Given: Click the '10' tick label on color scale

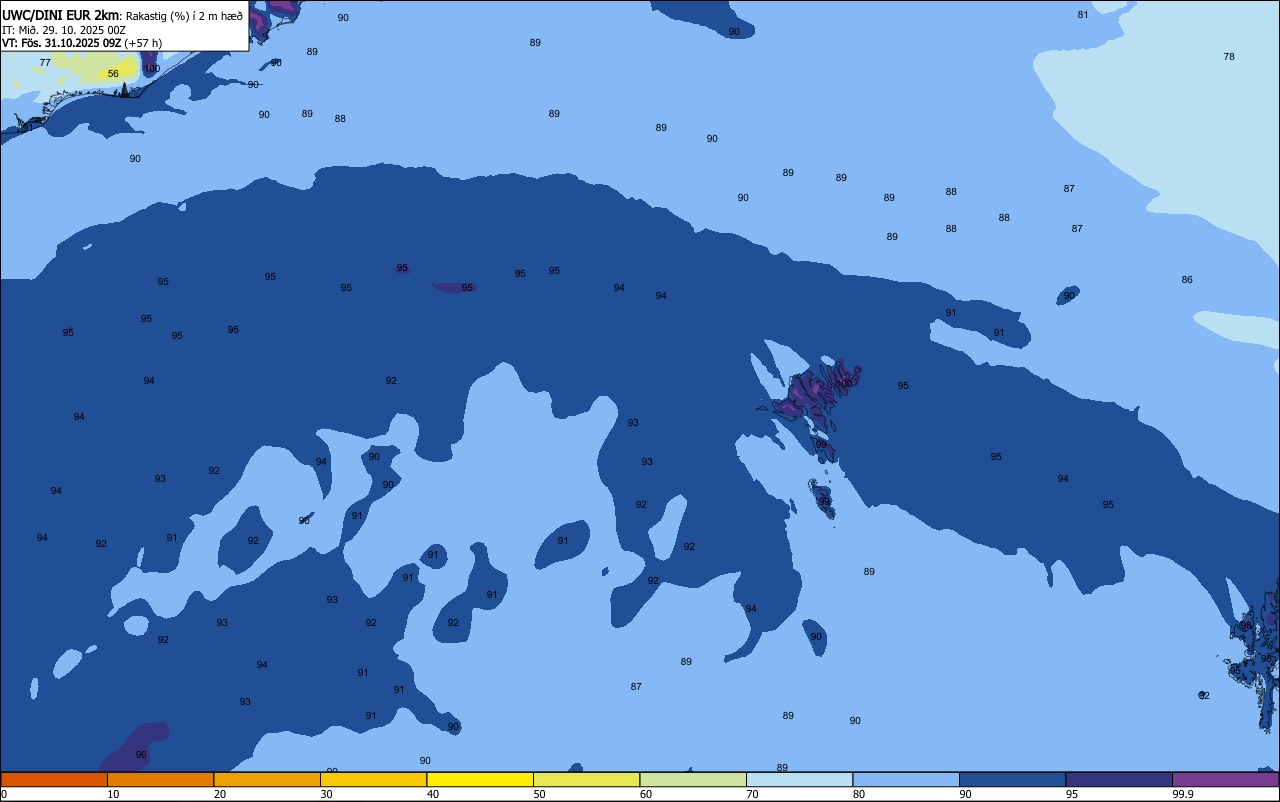Looking at the screenshot, I should 113,794.
